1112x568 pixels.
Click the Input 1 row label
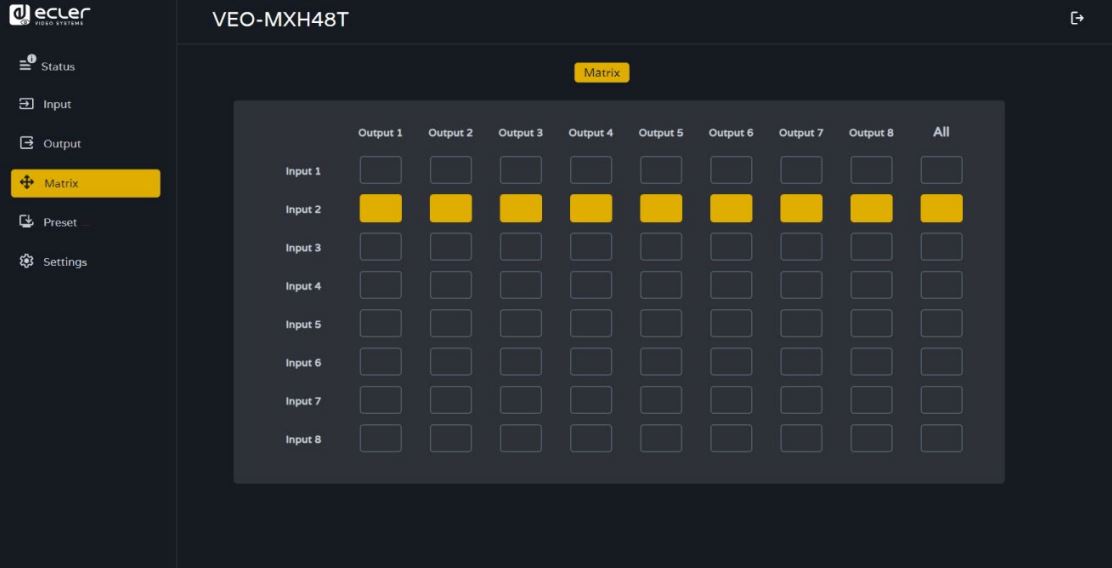[x=303, y=171]
